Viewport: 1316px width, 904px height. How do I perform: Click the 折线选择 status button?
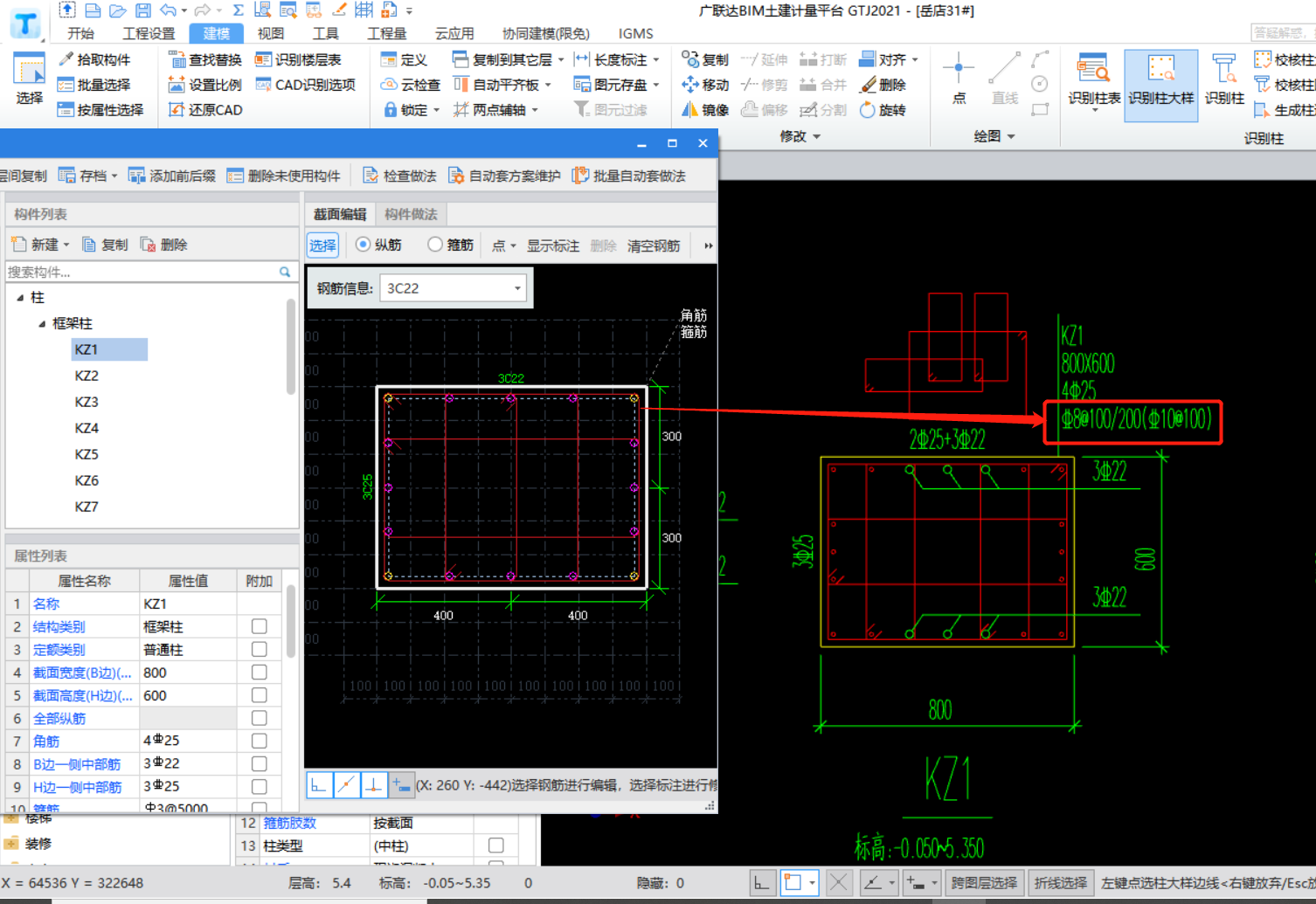tap(1060, 883)
